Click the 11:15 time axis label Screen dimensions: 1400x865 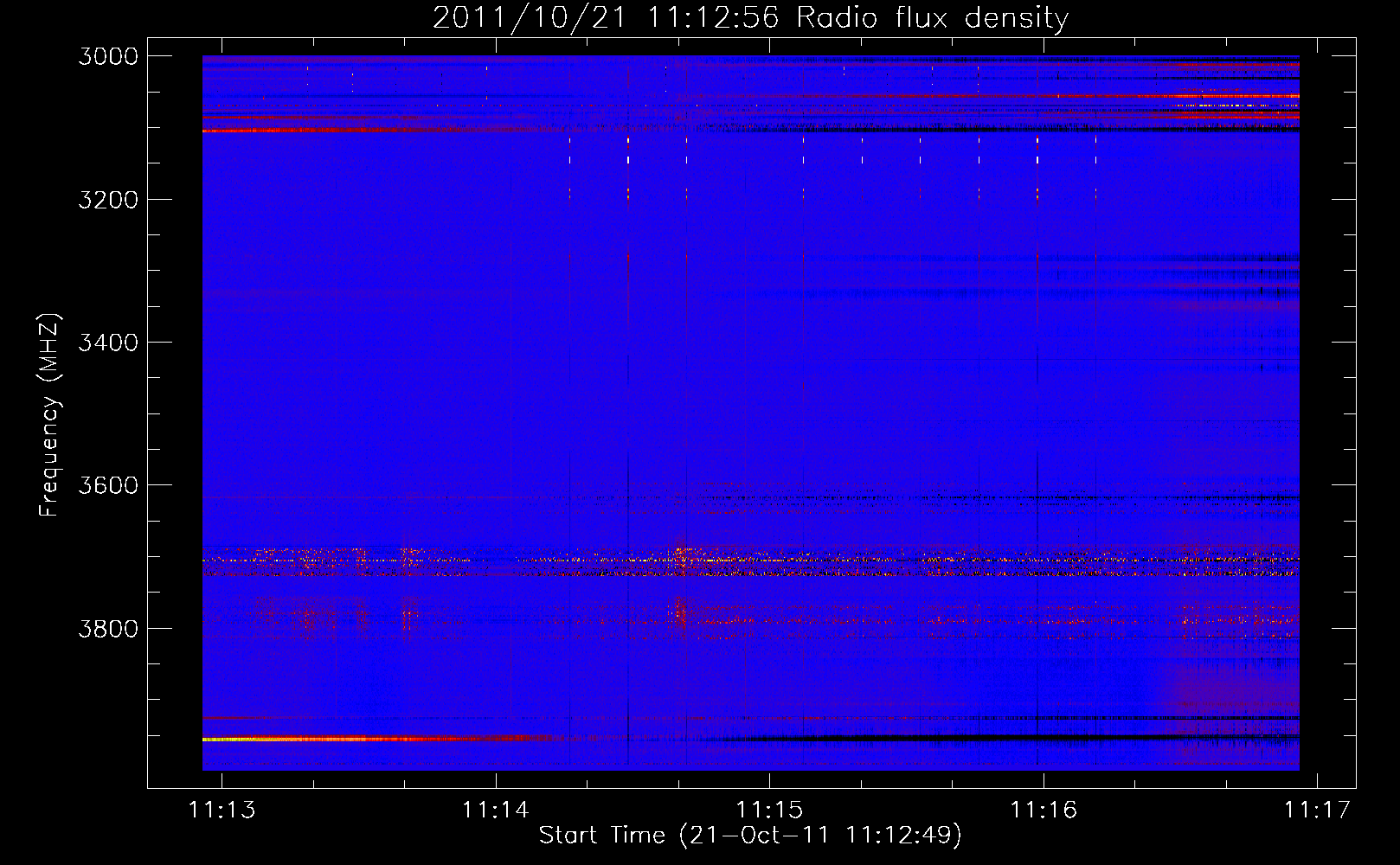(x=769, y=810)
